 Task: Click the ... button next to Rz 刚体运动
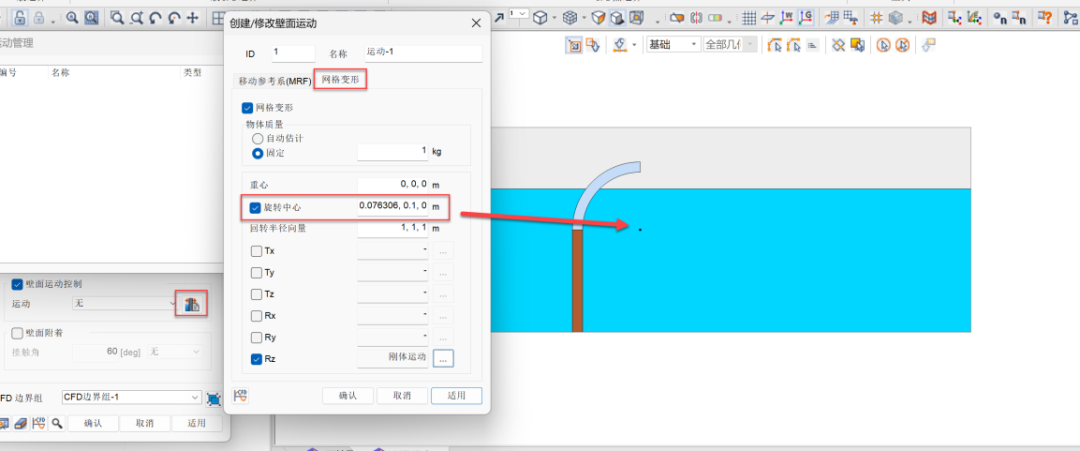[x=444, y=357]
